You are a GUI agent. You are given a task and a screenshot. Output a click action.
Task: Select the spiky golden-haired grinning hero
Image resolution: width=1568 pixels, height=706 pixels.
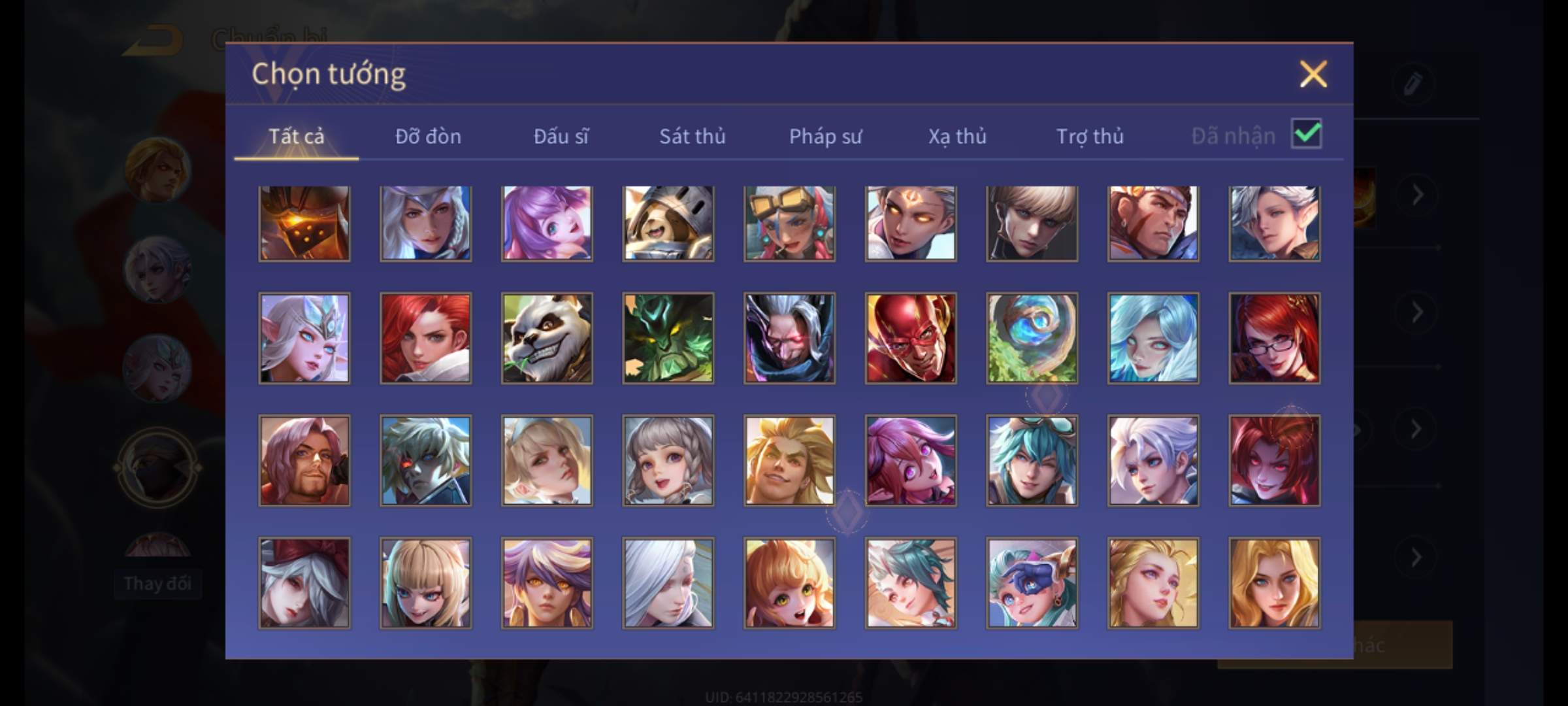coord(789,460)
